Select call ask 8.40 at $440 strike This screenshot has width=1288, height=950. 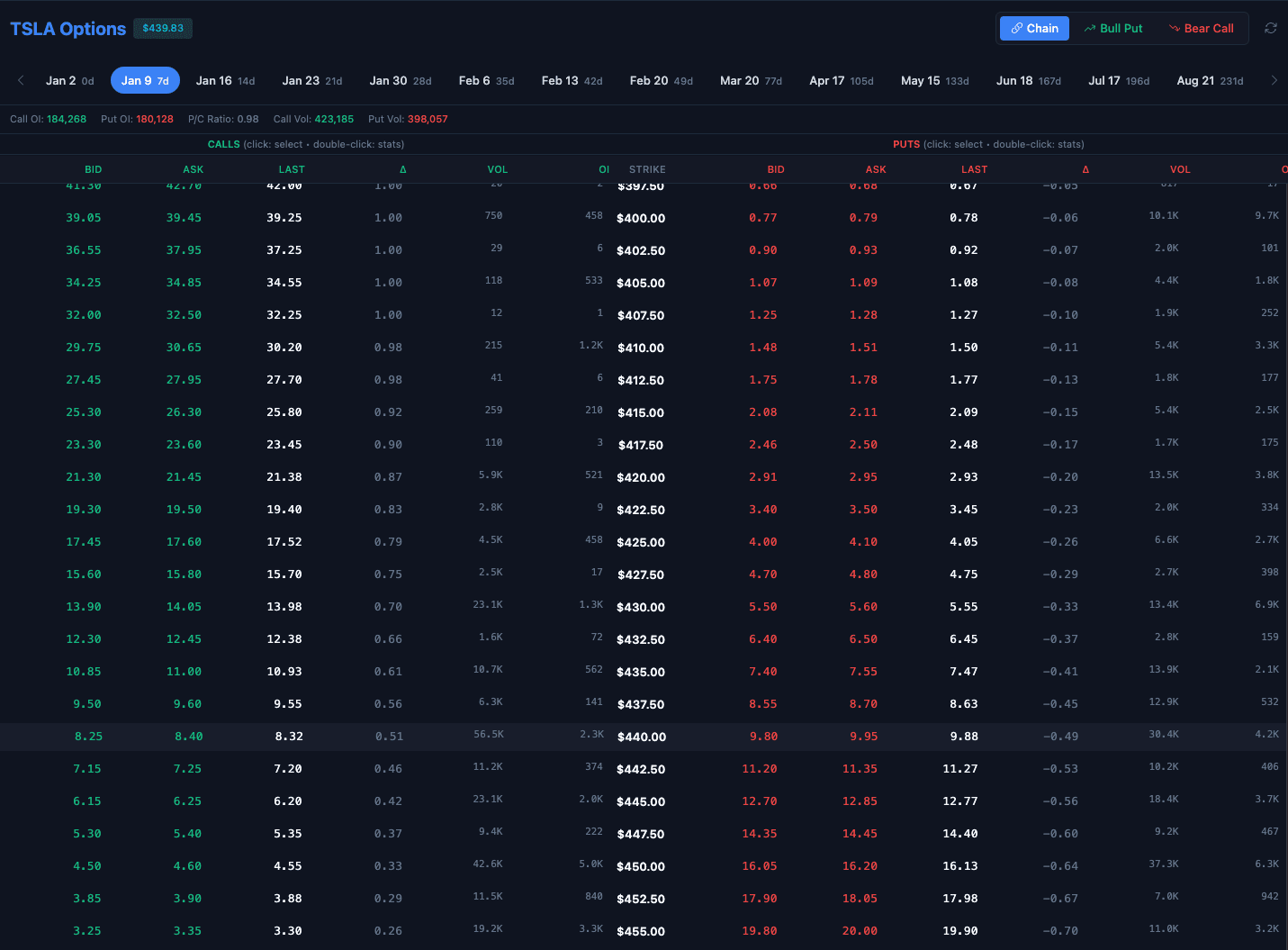click(188, 737)
